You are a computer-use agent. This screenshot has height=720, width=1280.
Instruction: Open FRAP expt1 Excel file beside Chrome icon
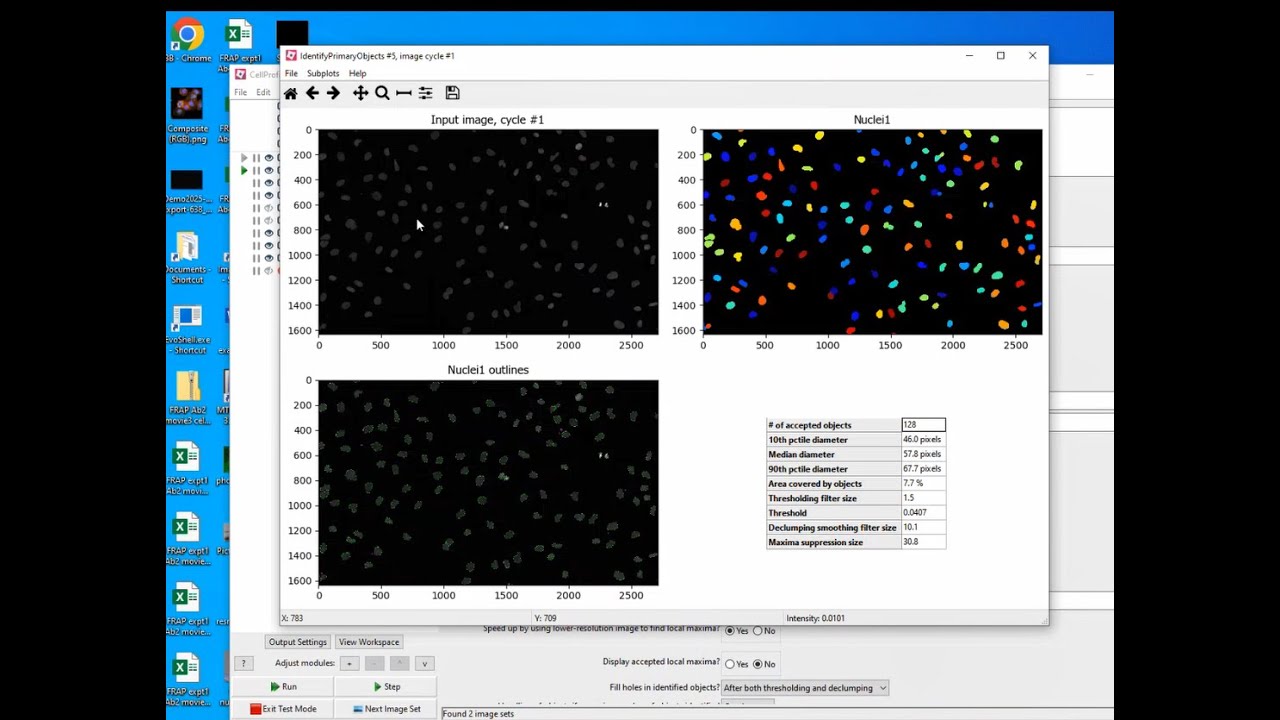click(239, 45)
